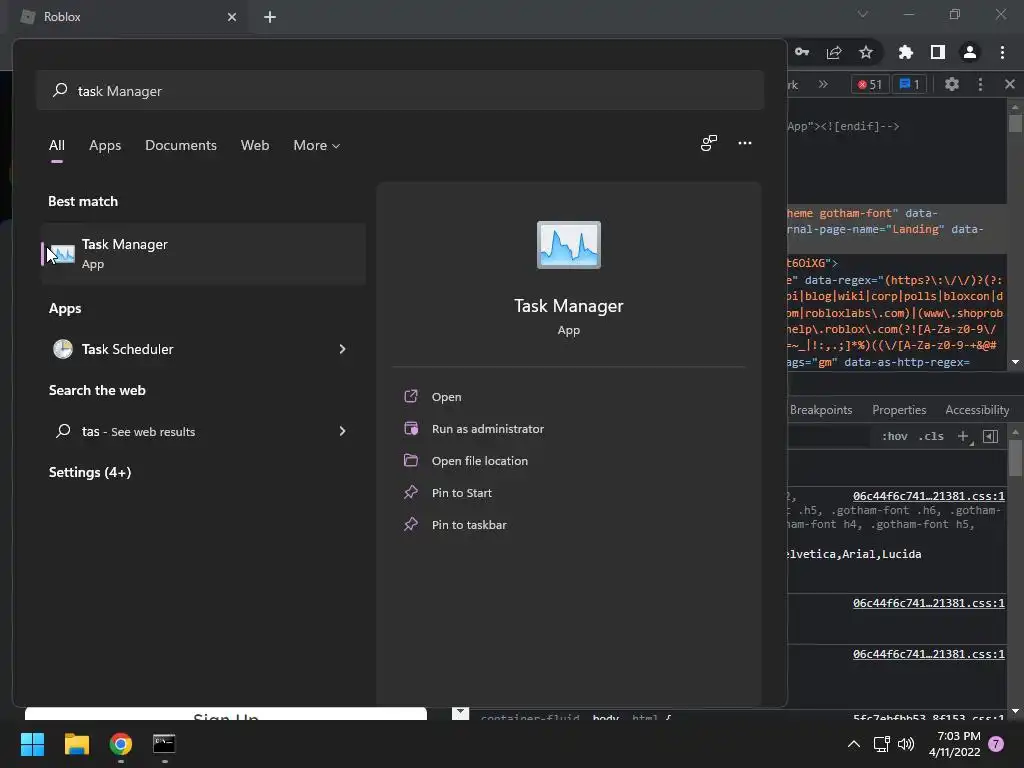Switch to DevTools Properties tab
Image resolution: width=1024 pixels, height=768 pixels.
tap(899, 409)
